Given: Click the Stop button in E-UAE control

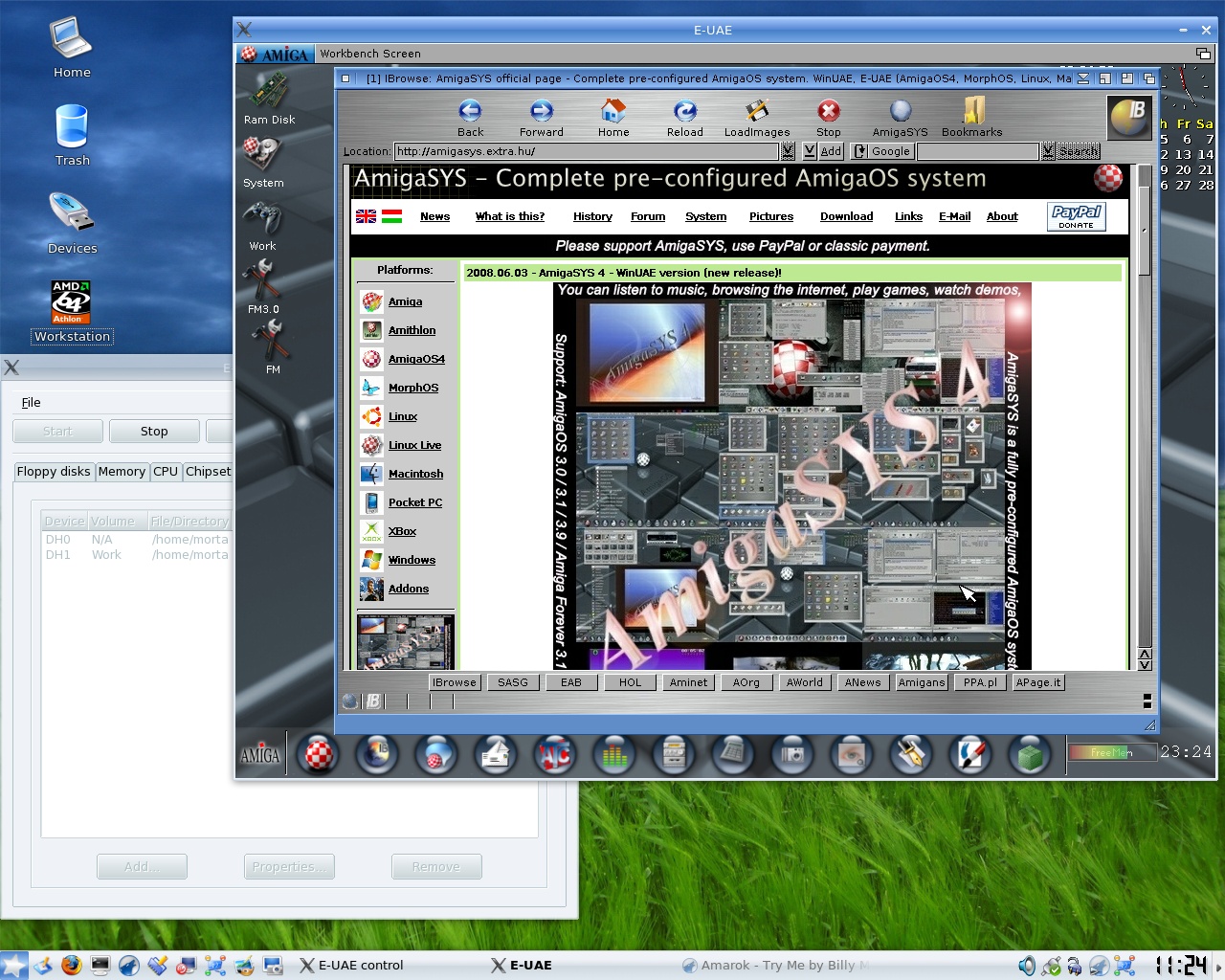Looking at the screenshot, I should pos(154,432).
